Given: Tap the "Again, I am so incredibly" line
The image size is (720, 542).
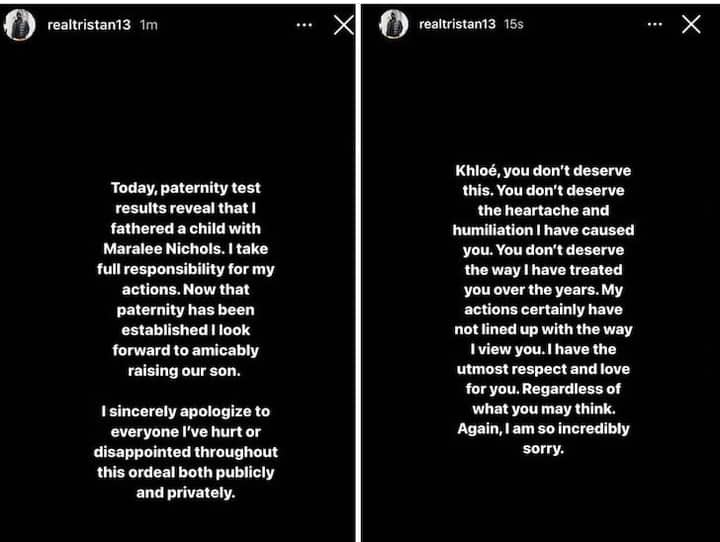Looking at the screenshot, I should tap(543, 429).
